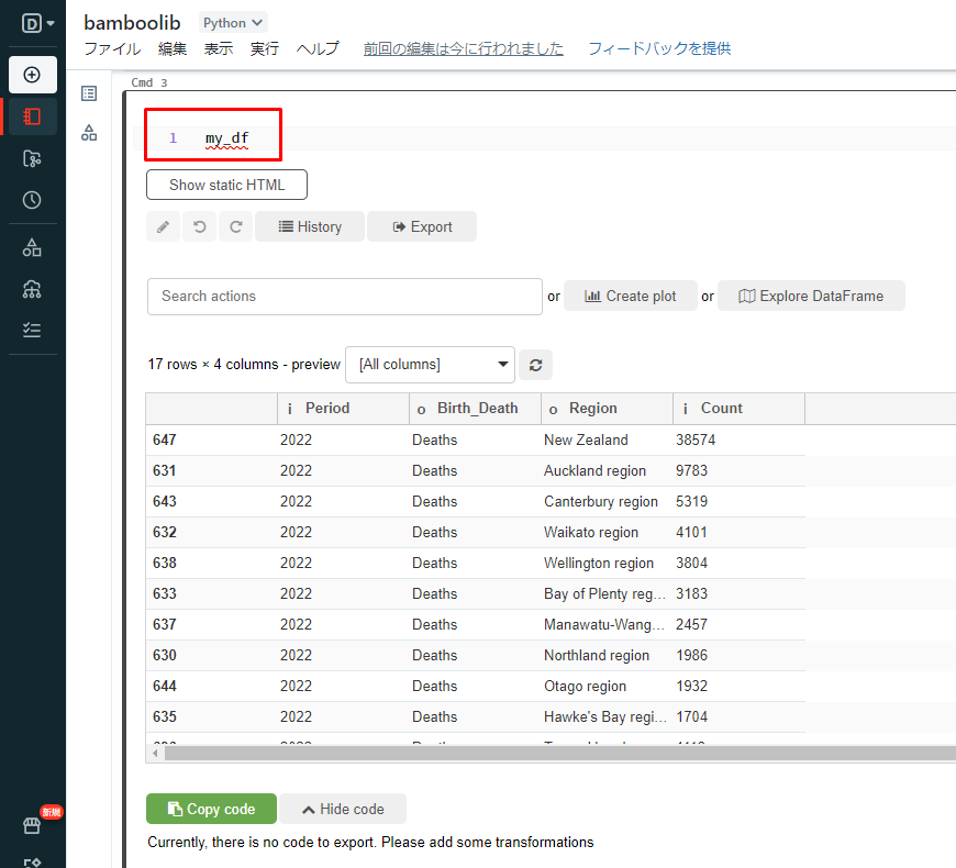The height and width of the screenshot is (868, 956).
Task: Click the undo arrow icon
Action: click(x=199, y=227)
